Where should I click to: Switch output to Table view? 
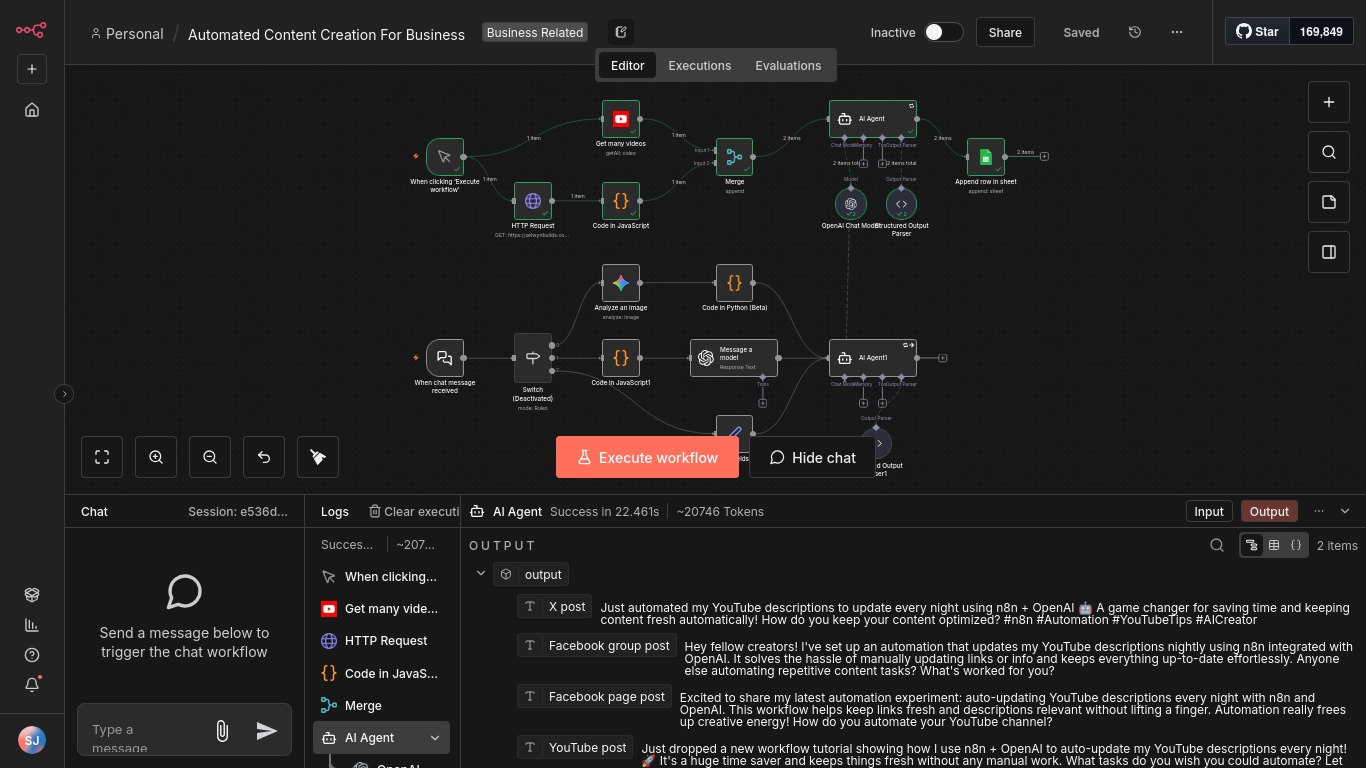tap(1274, 545)
